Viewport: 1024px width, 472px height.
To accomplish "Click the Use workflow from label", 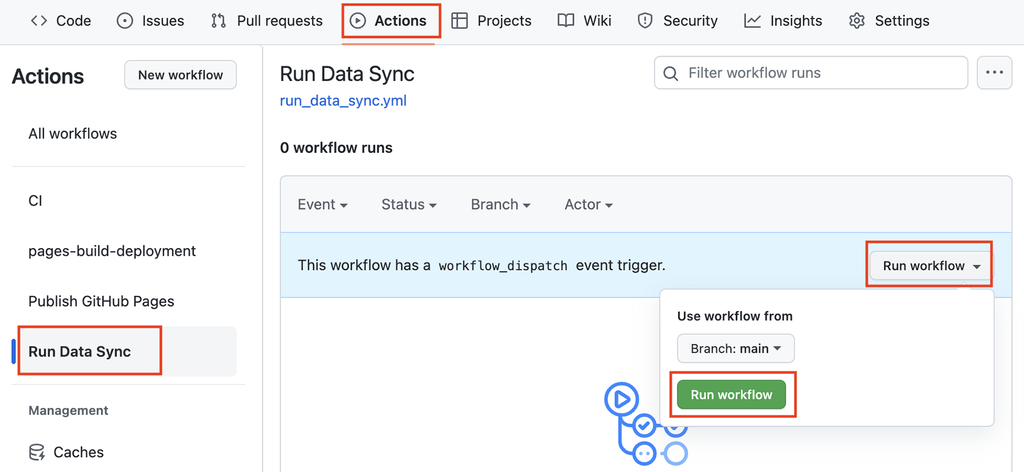I will 735,316.
